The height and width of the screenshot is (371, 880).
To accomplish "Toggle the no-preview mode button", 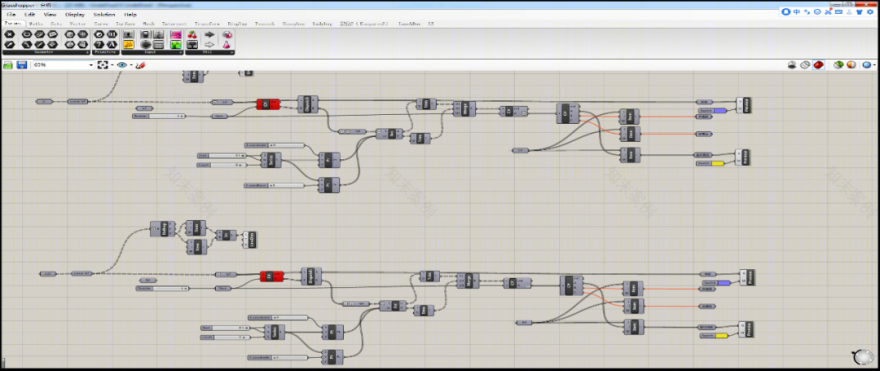I will [x=792, y=65].
